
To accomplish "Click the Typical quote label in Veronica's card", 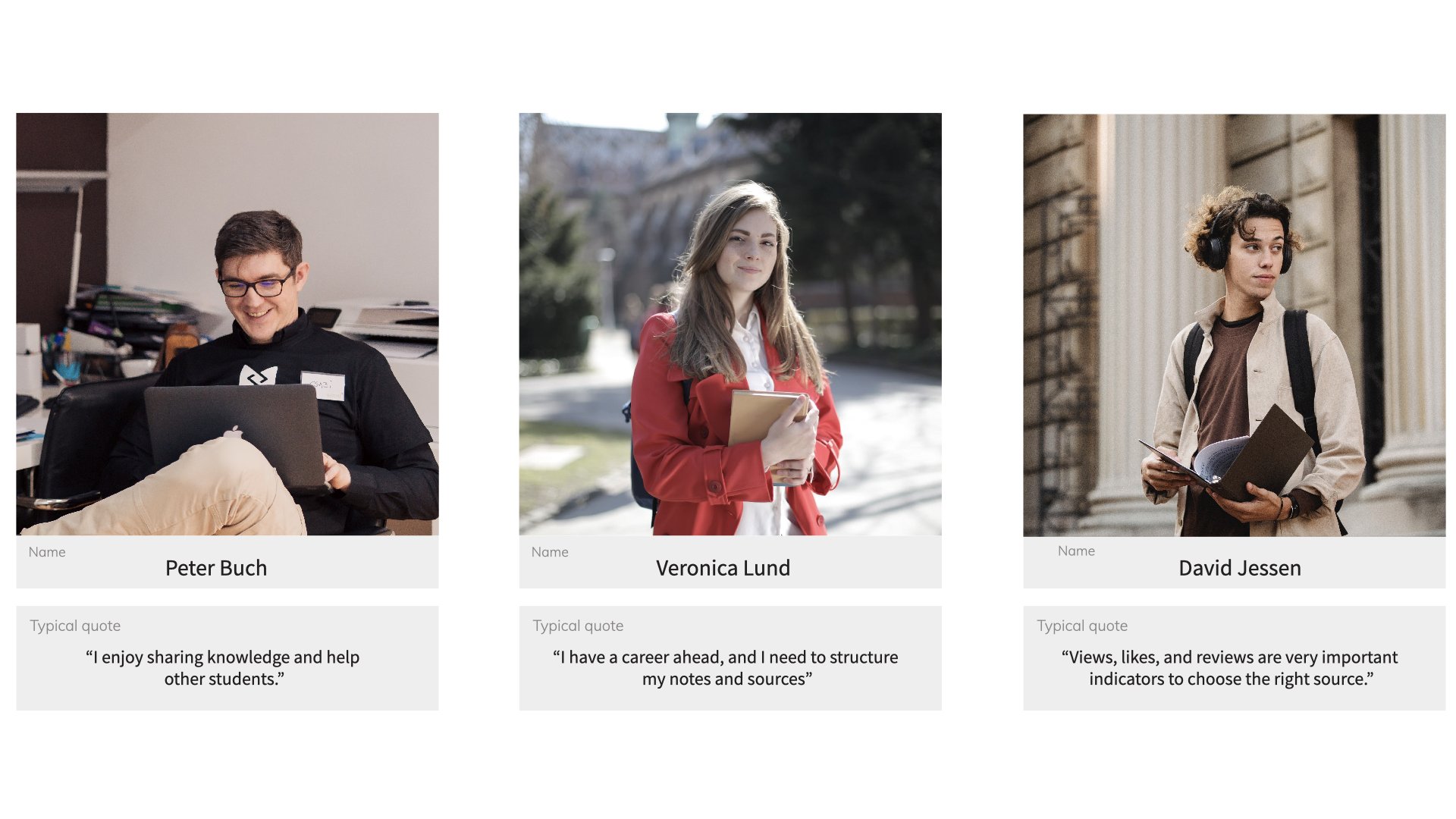I will tap(578, 626).
